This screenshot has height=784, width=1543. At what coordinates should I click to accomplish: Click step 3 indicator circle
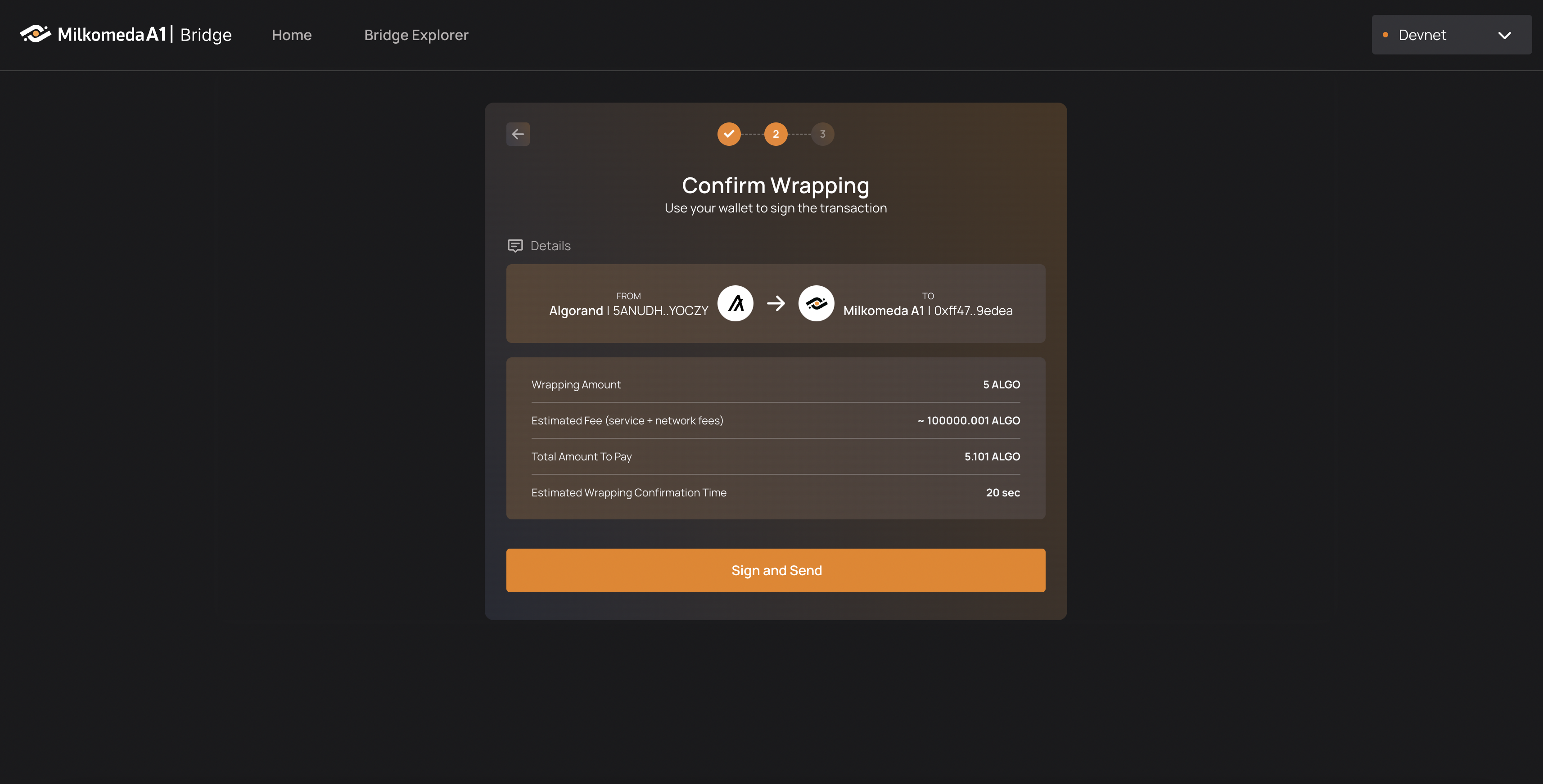click(x=822, y=134)
